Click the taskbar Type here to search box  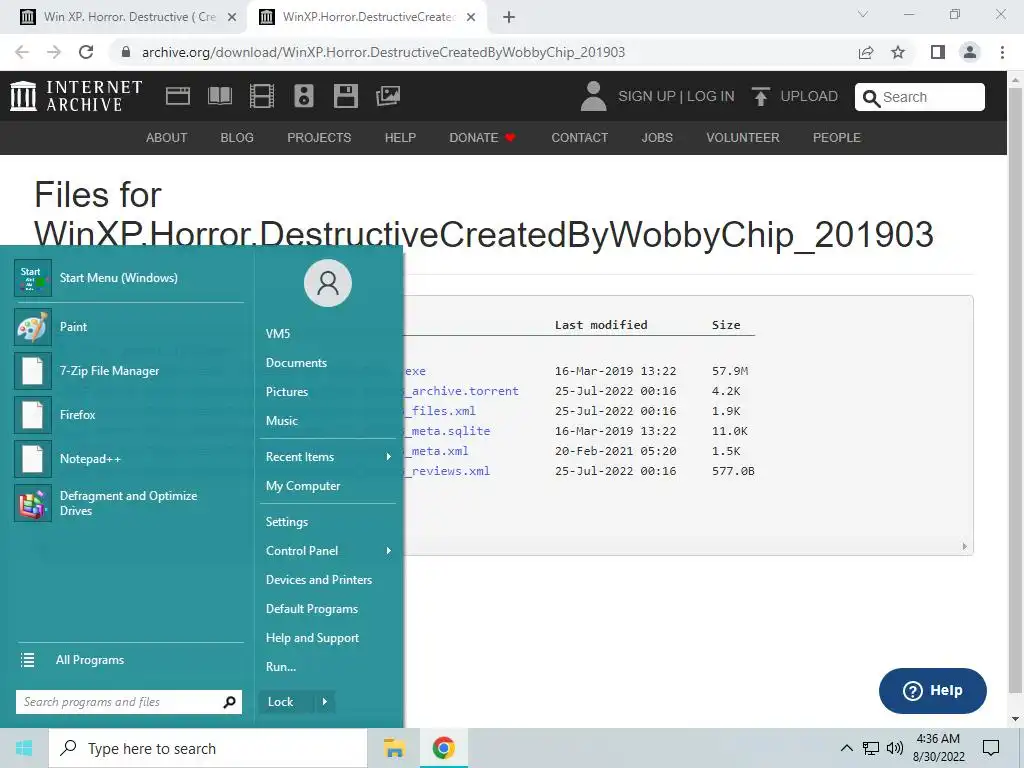pos(208,748)
